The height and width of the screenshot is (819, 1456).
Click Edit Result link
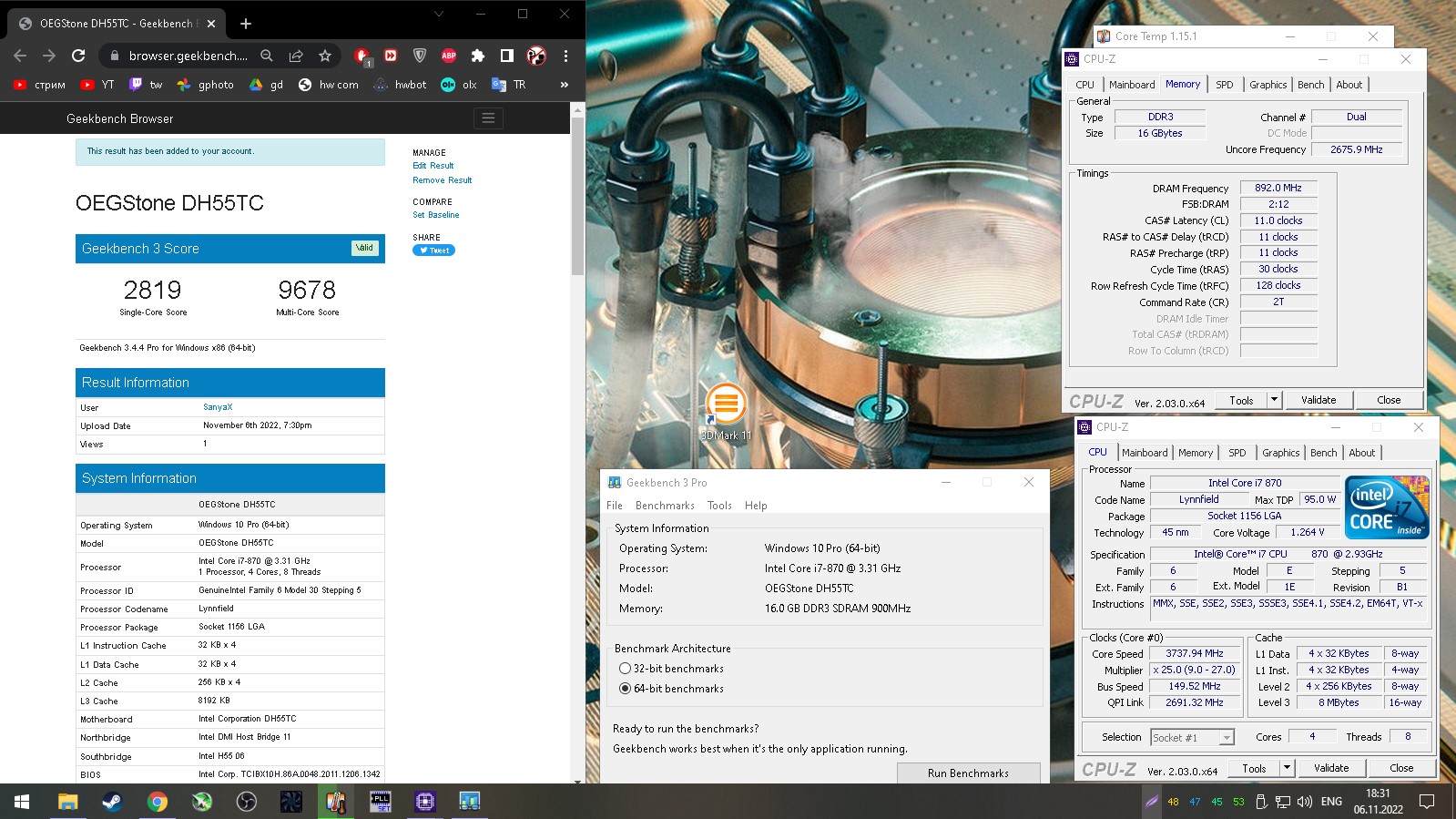click(433, 166)
